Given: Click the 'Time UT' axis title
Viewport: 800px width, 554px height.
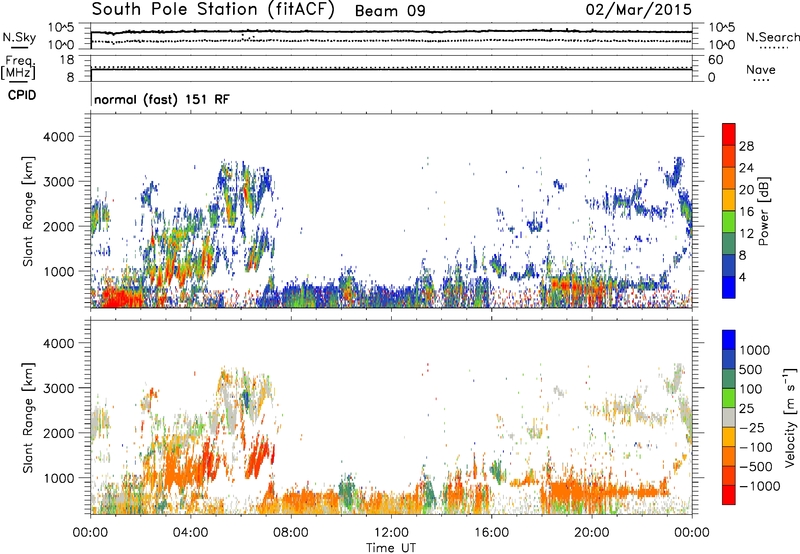Looking at the screenshot, I should [x=391, y=548].
